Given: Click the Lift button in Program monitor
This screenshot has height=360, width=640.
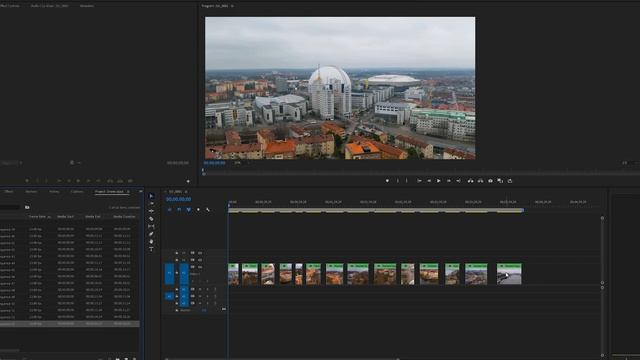Looking at the screenshot, I should click(x=471, y=181).
